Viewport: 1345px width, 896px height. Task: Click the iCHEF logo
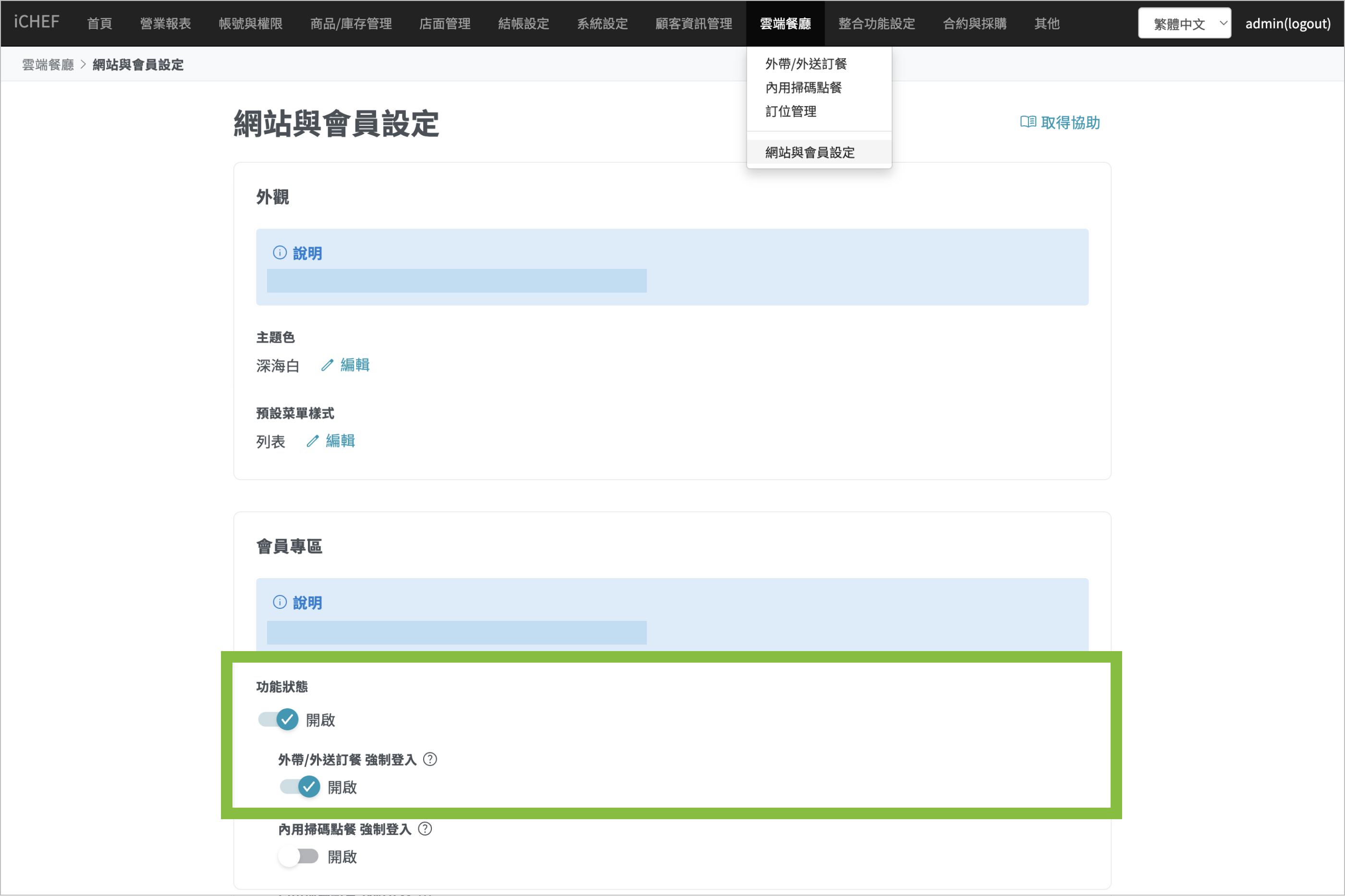(37, 22)
